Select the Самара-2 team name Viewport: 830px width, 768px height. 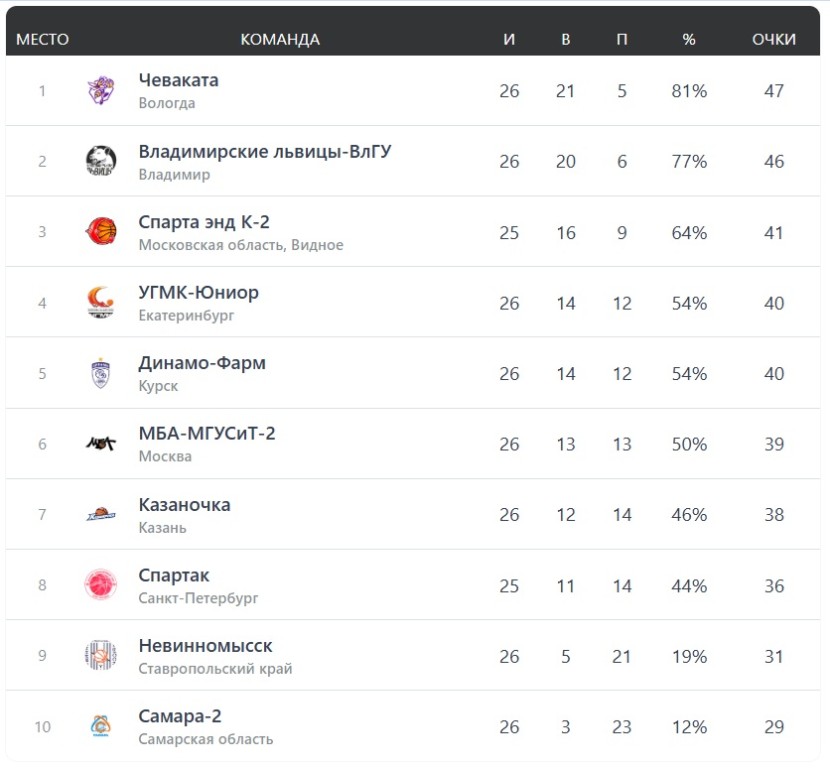point(180,717)
